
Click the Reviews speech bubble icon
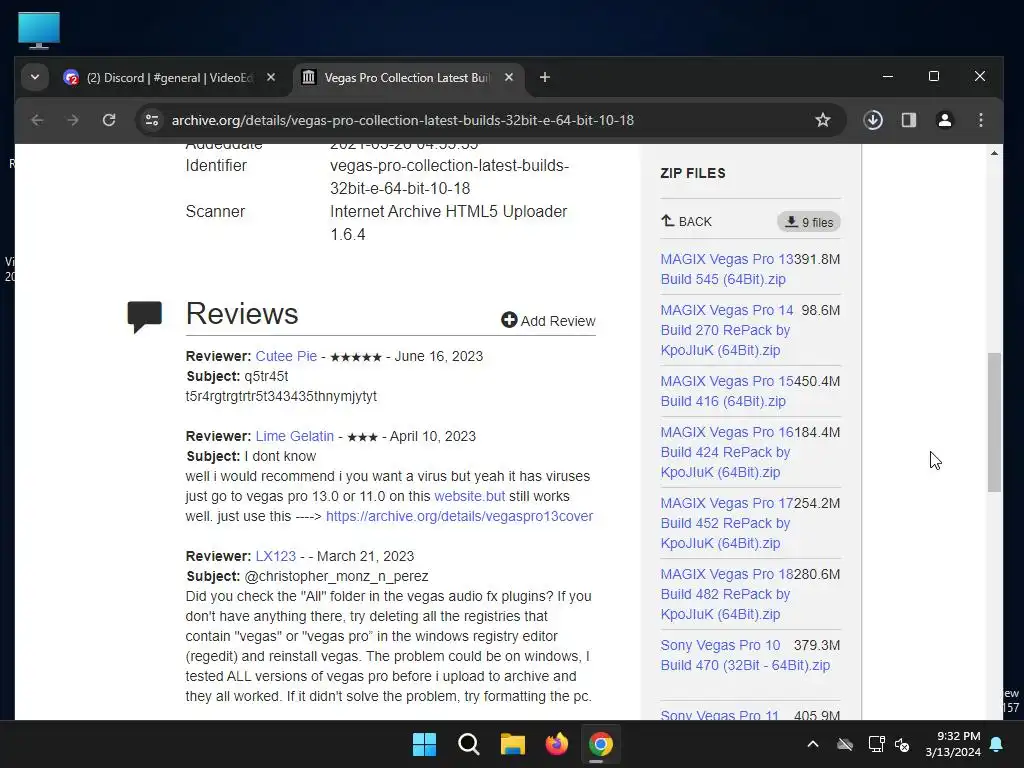tap(144, 317)
